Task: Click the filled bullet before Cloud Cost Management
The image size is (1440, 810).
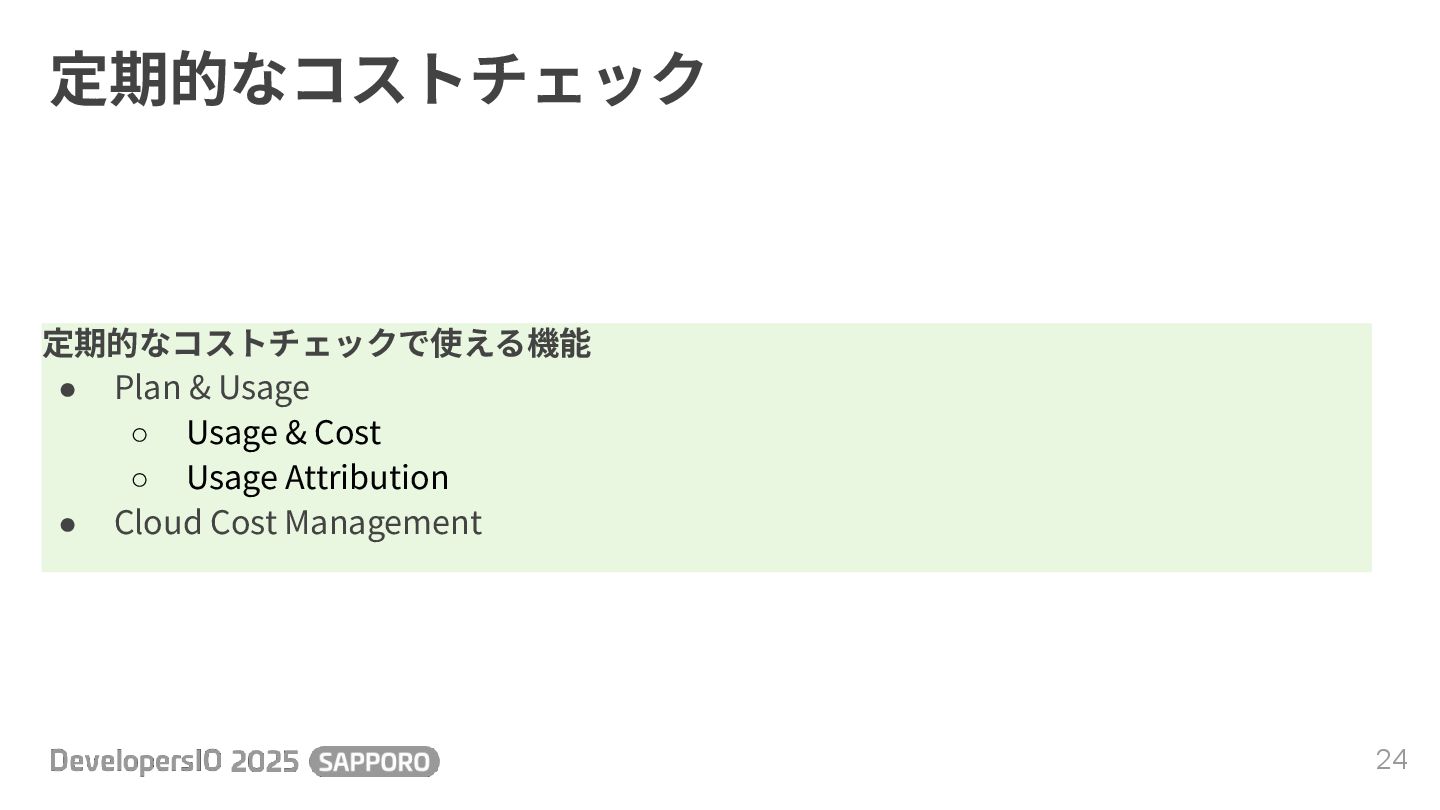Action: [x=68, y=524]
